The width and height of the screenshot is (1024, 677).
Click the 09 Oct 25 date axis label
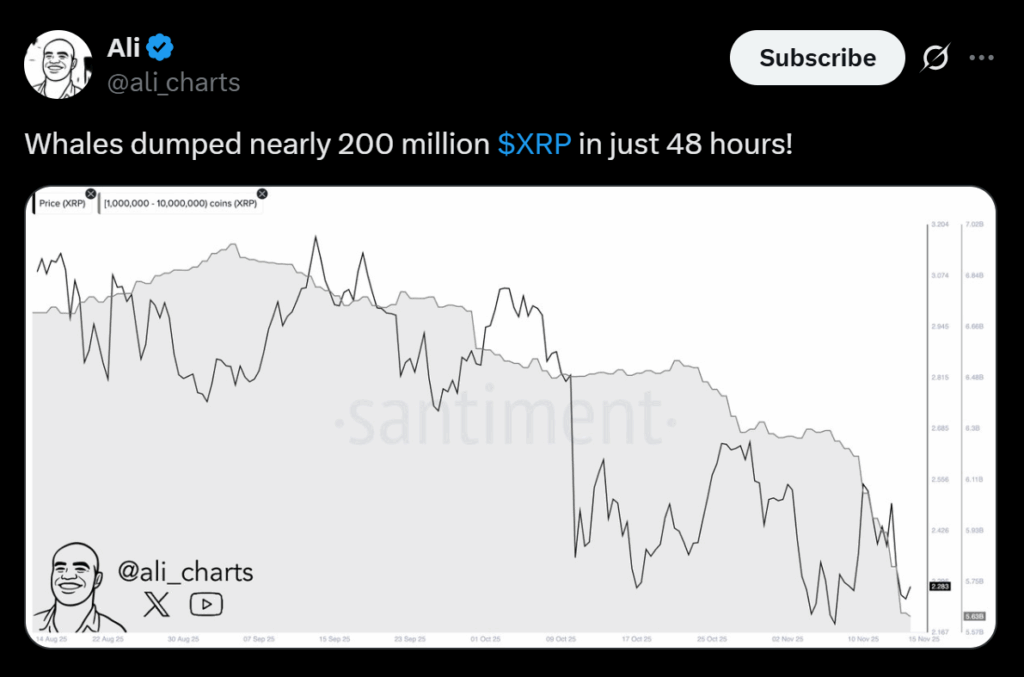coord(560,638)
